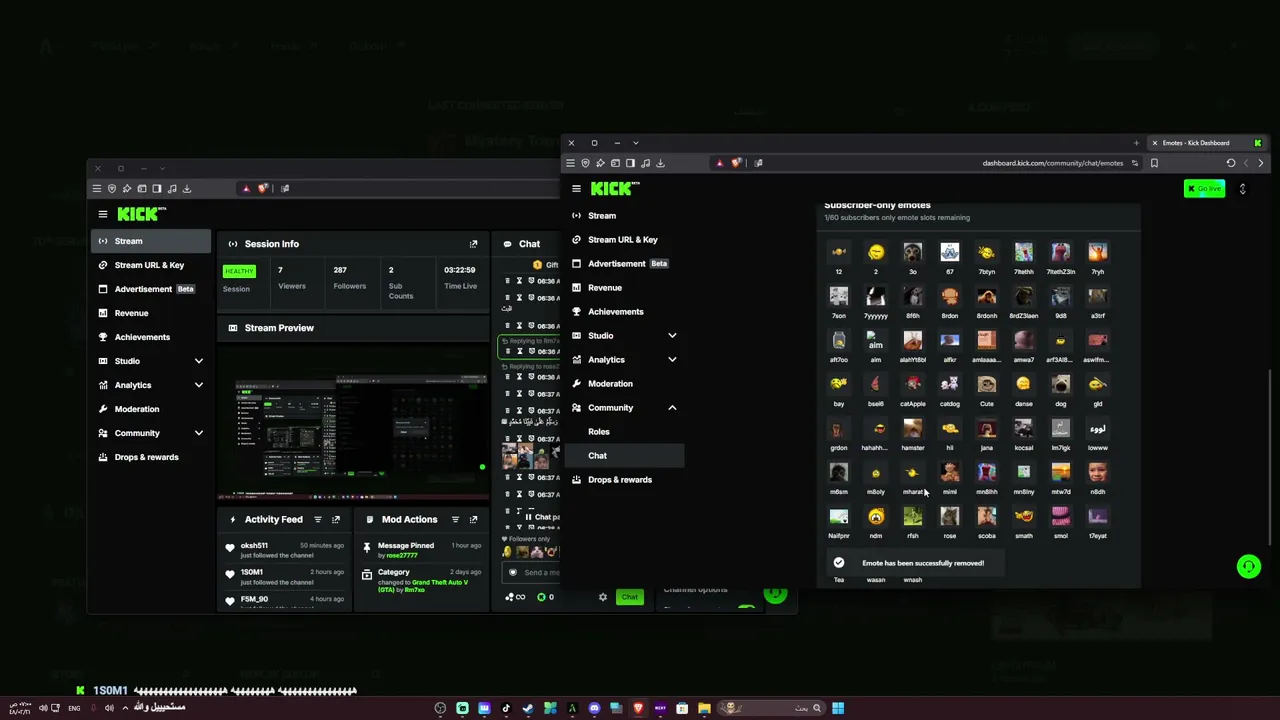Click the green Chat send button
This screenshot has height=720, width=1280.
click(629, 597)
